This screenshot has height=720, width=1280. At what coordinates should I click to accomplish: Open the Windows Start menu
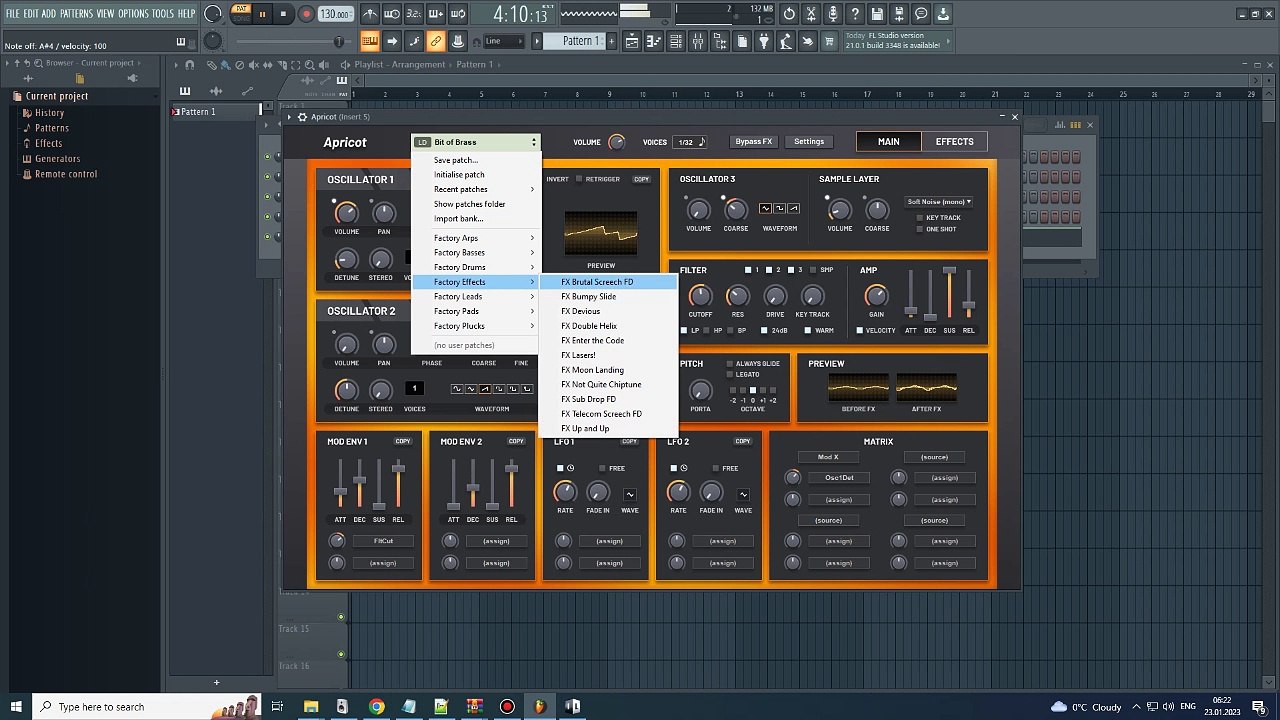16,707
